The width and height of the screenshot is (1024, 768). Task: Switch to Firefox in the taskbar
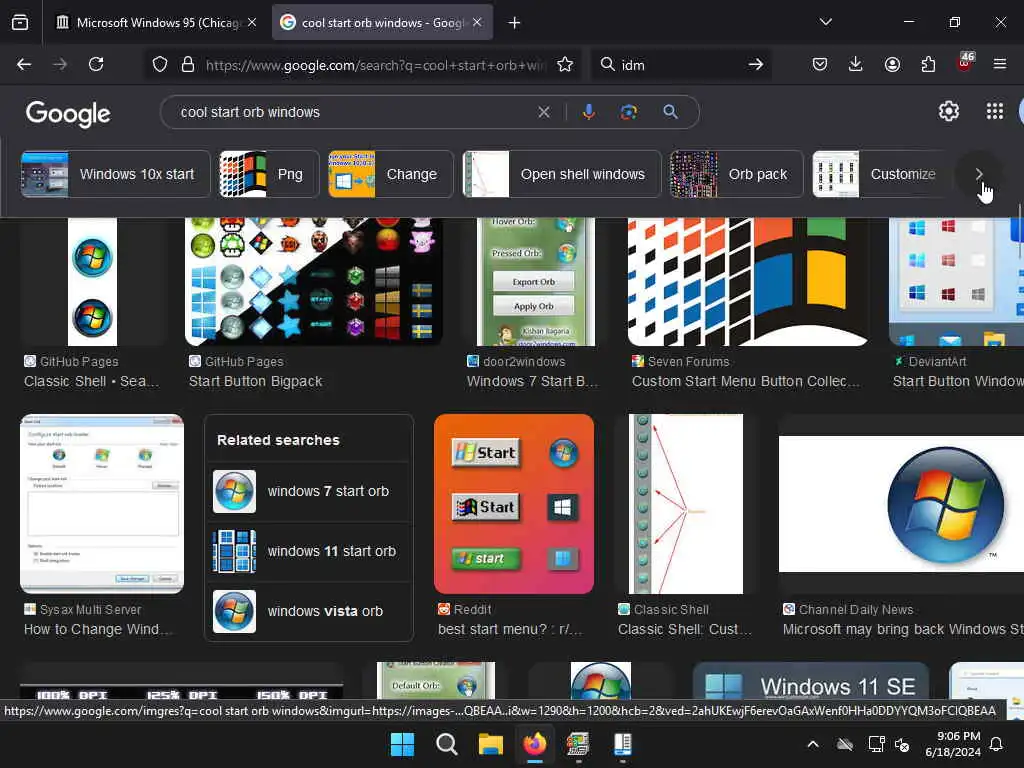[x=534, y=744]
